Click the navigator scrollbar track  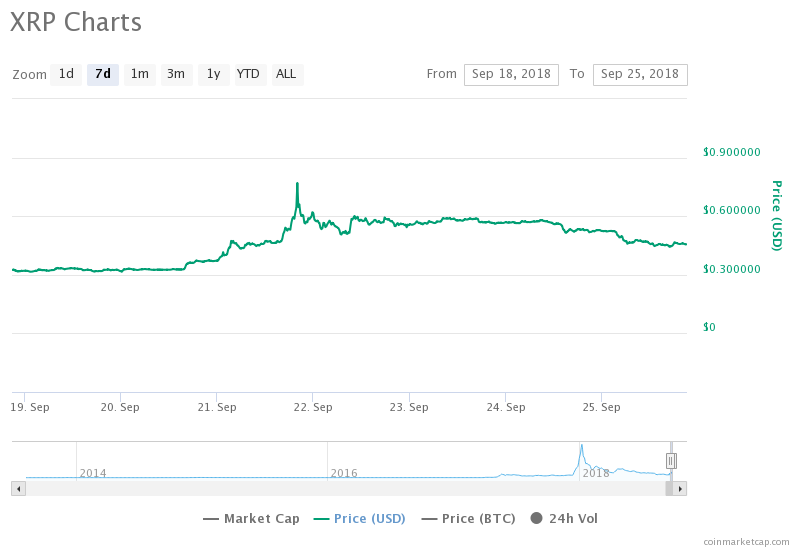click(340, 488)
